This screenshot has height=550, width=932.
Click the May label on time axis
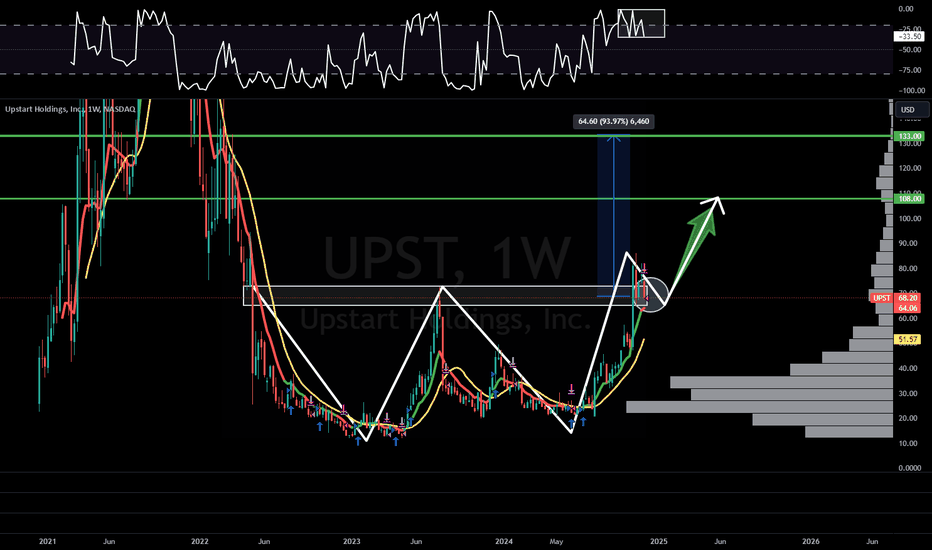tap(556, 541)
